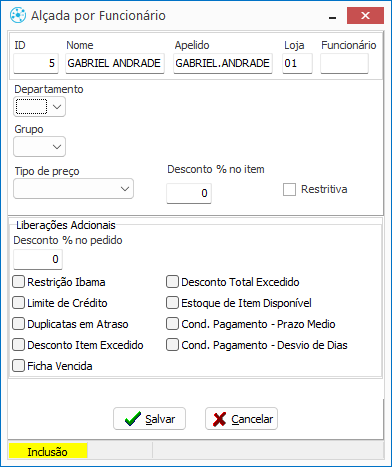Select the Nome input field

[x=115, y=63]
